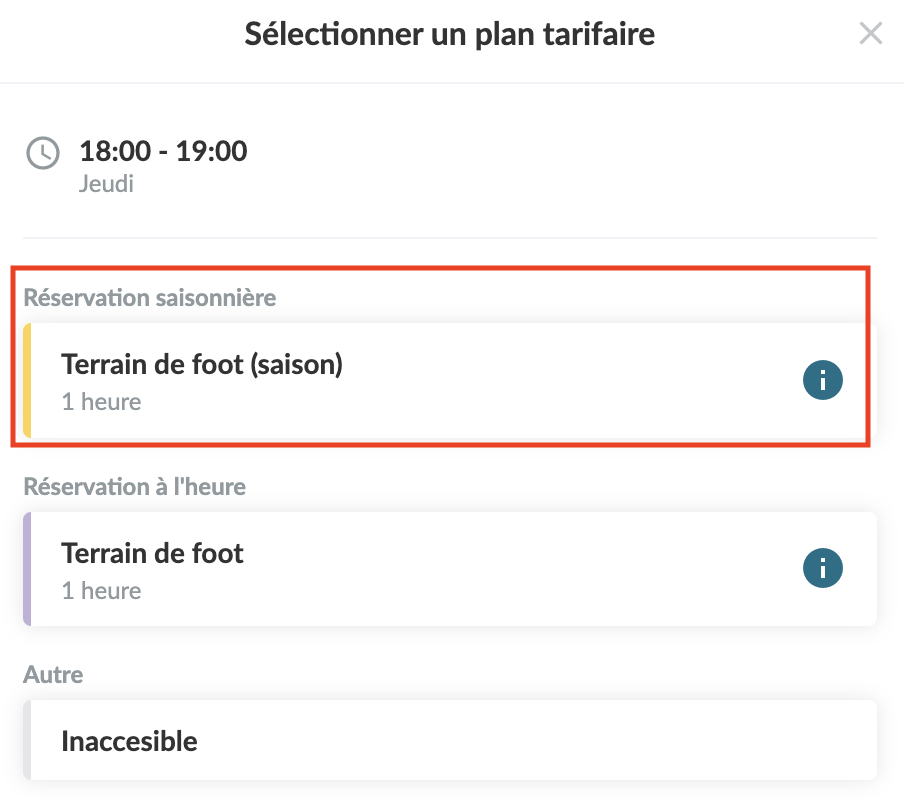The image size is (904, 810).
Task: Open info for Terrain de foot (saison)
Action: coord(823,380)
